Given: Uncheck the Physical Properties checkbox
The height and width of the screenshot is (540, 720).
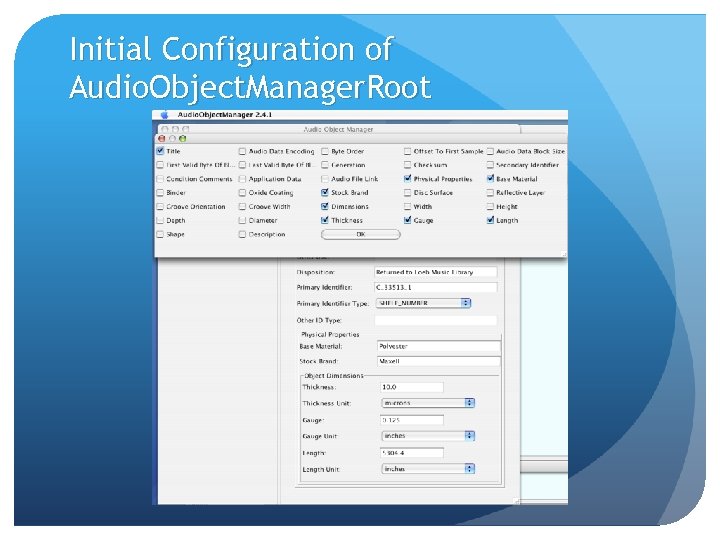Looking at the screenshot, I should [x=407, y=178].
